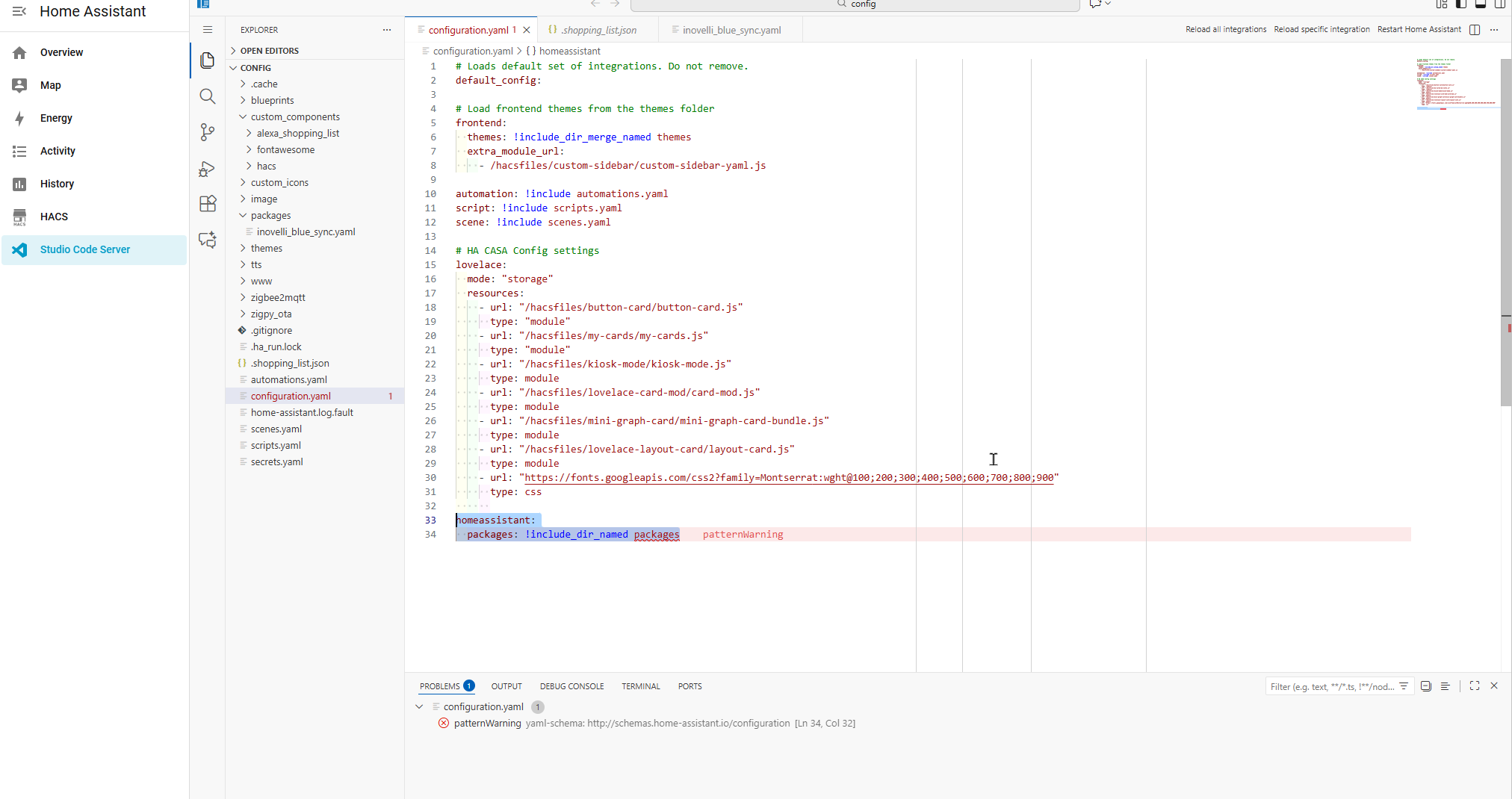Open the Debug Console tab

[571, 686]
